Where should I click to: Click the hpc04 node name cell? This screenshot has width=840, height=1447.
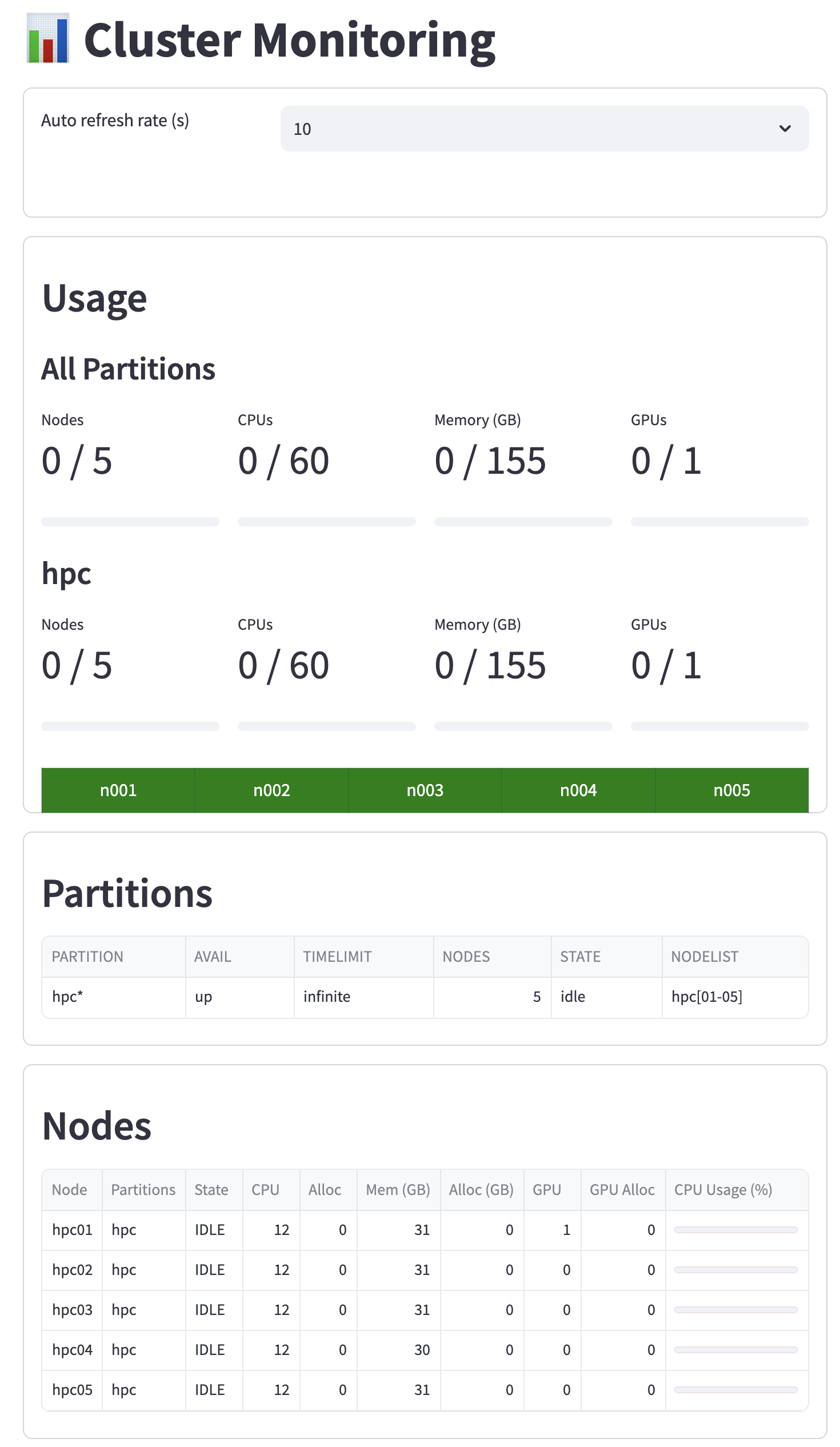pyautogui.click(x=73, y=1350)
